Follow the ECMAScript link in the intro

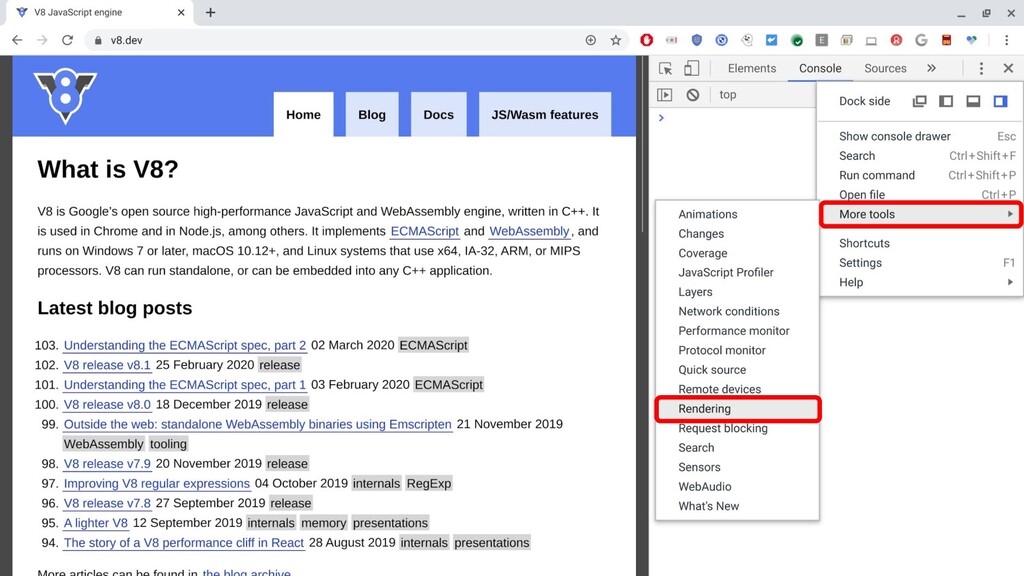point(424,231)
